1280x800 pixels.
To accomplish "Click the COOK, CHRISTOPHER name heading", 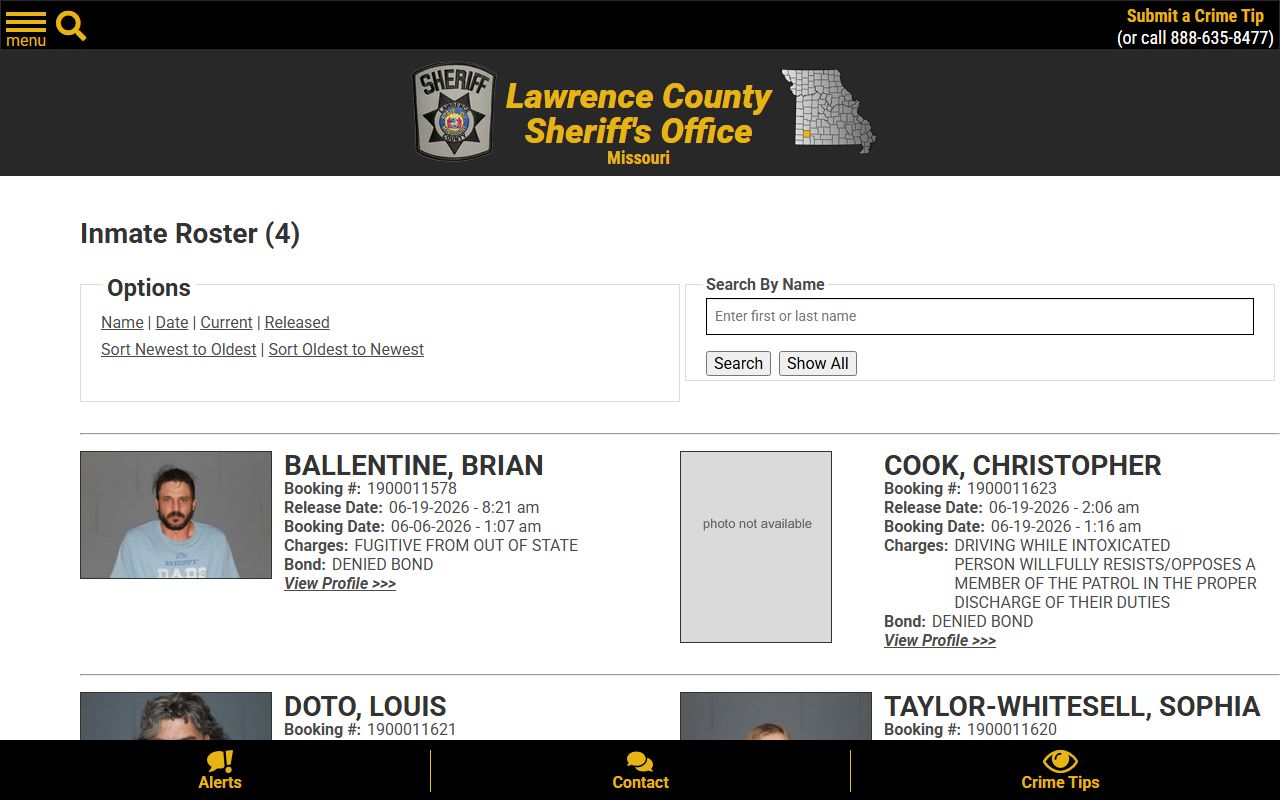I will 1023,465.
